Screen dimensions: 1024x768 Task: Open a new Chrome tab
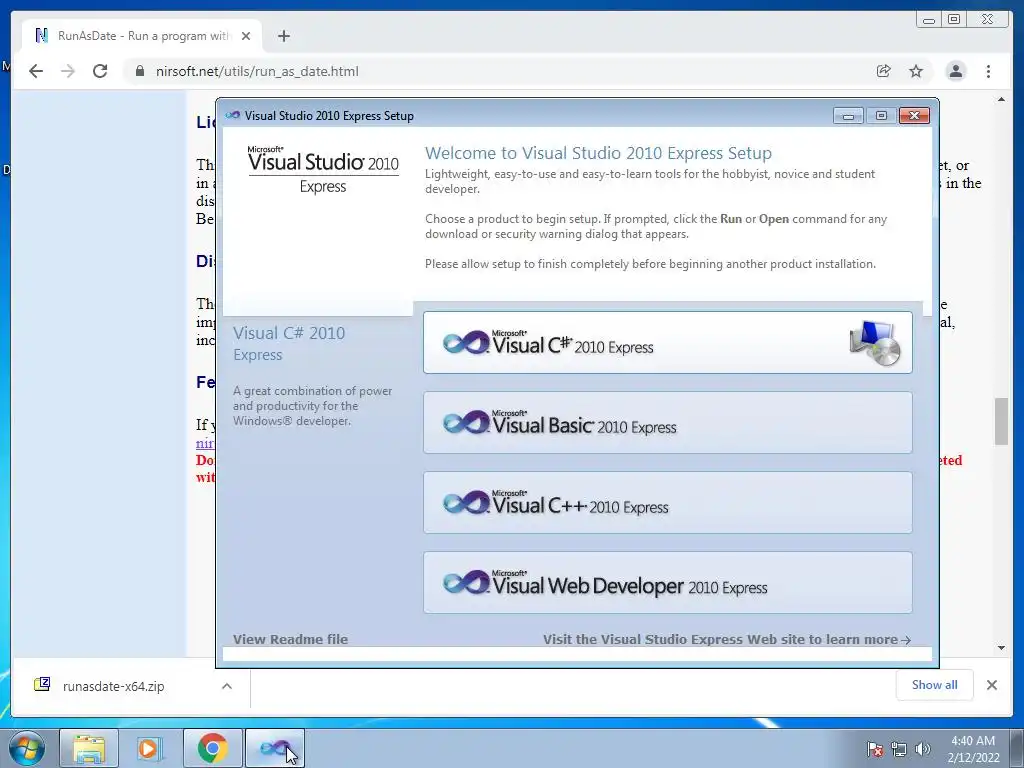pyautogui.click(x=283, y=36)
